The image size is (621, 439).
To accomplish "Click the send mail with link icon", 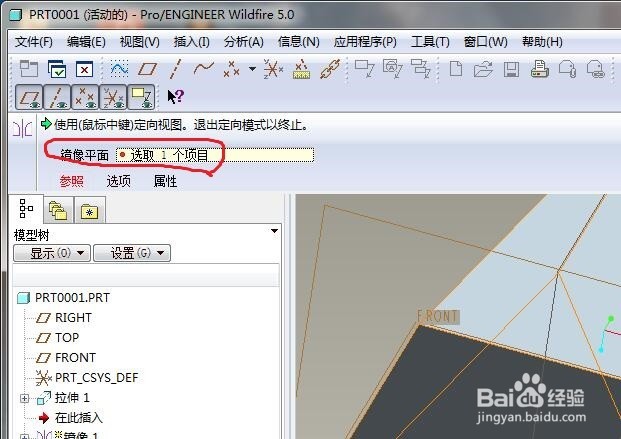I will pos(595,69).
